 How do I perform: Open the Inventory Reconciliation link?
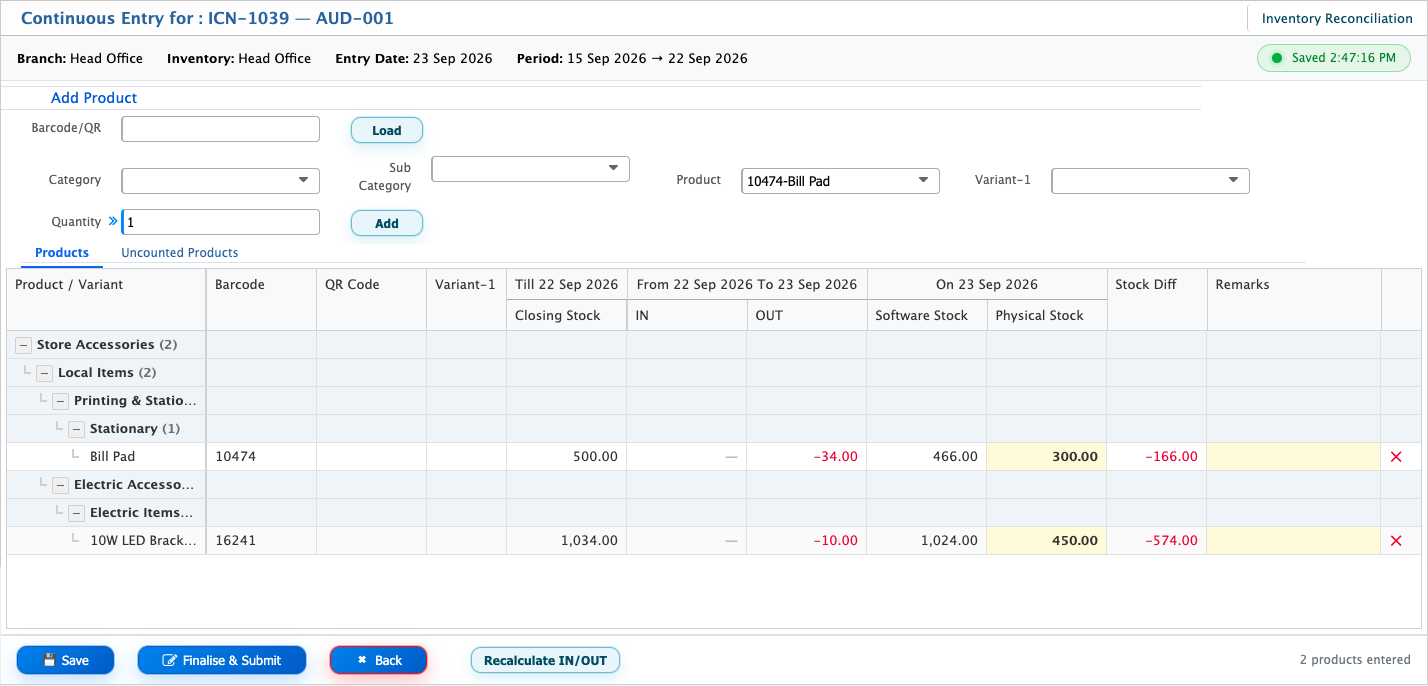coord(1337,19)
